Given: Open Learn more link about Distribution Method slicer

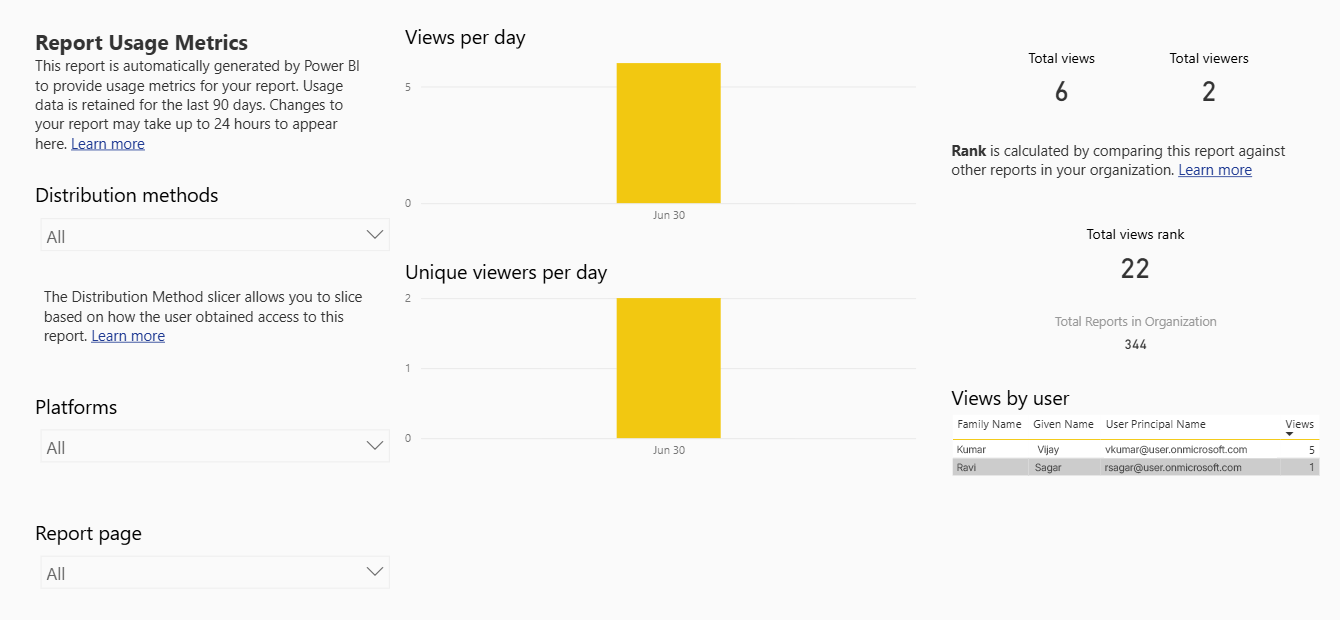Looking at the screenshot, I should point(128,336).
